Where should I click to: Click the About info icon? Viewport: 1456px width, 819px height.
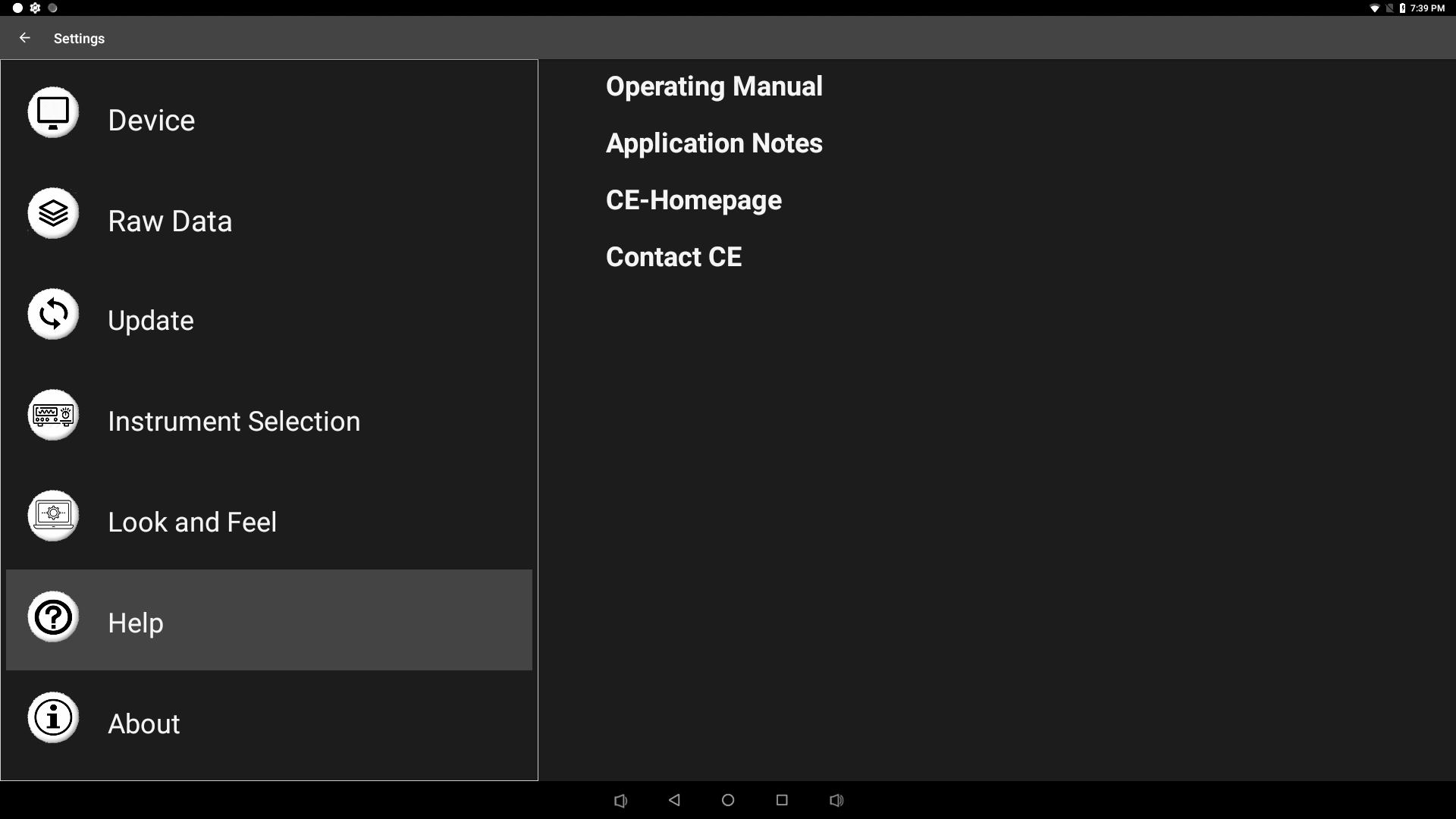tap(53, 717)
